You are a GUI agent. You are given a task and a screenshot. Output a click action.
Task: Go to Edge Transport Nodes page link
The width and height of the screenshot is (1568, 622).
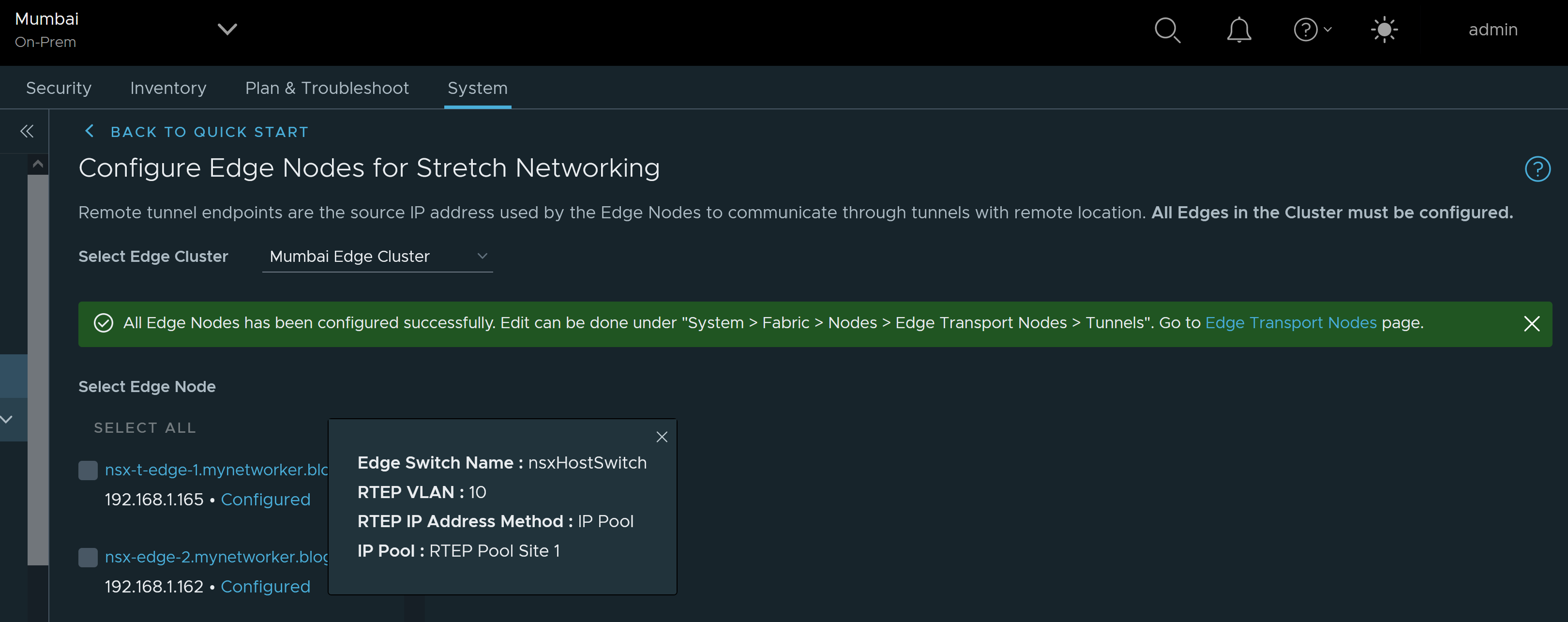point(1290,323)
